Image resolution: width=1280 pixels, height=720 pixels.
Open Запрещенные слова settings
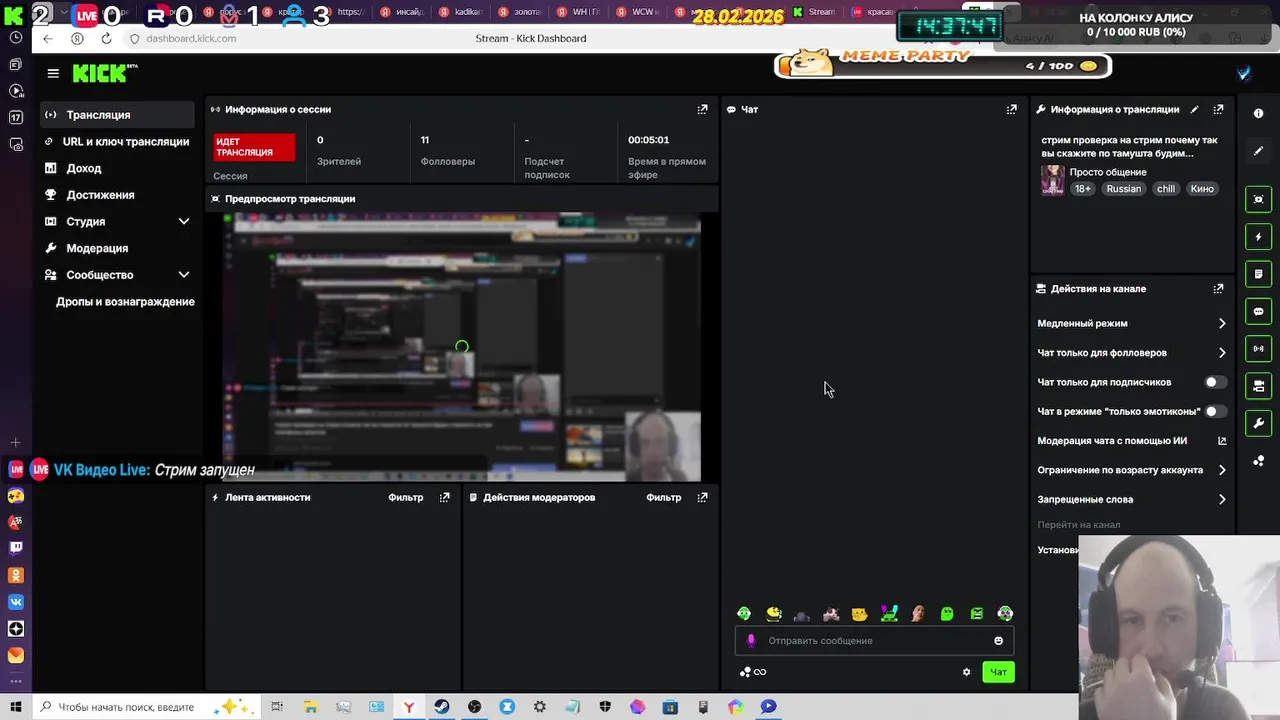pyautogui.click(x=1132, y=499)
